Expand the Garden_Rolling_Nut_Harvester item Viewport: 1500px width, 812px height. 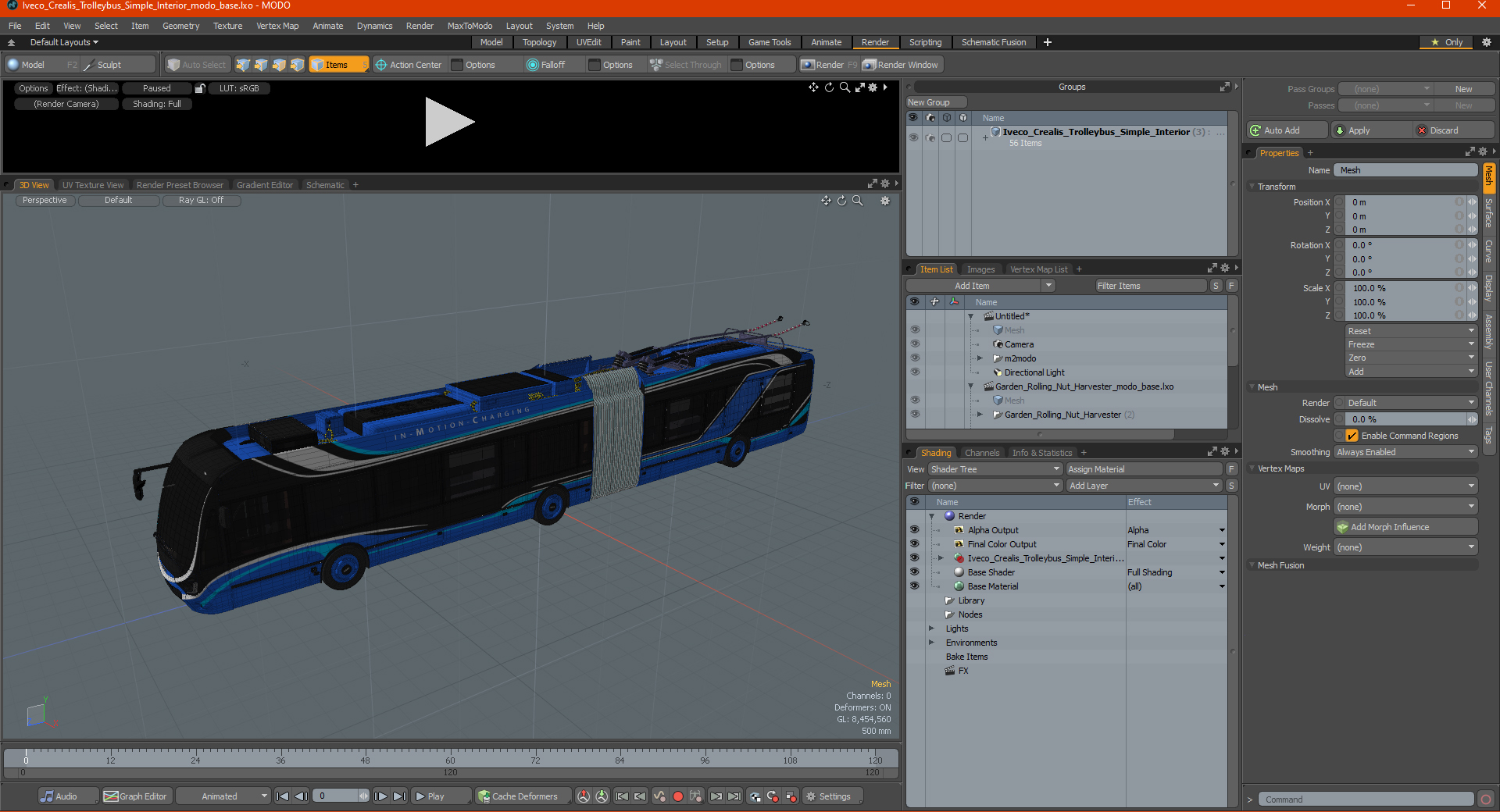coord(980,415)
